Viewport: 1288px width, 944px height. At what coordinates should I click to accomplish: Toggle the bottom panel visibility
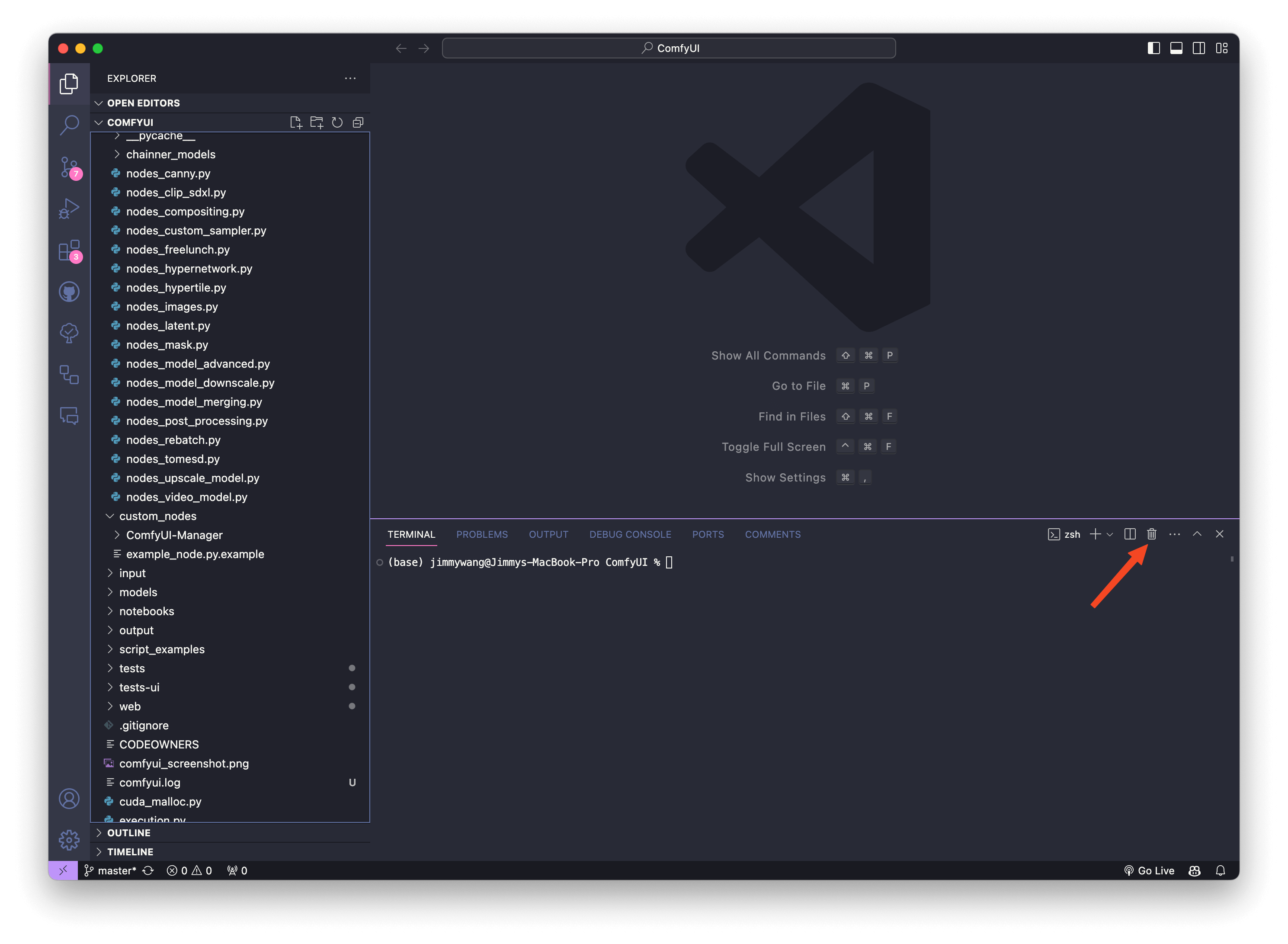point(1176,48)
